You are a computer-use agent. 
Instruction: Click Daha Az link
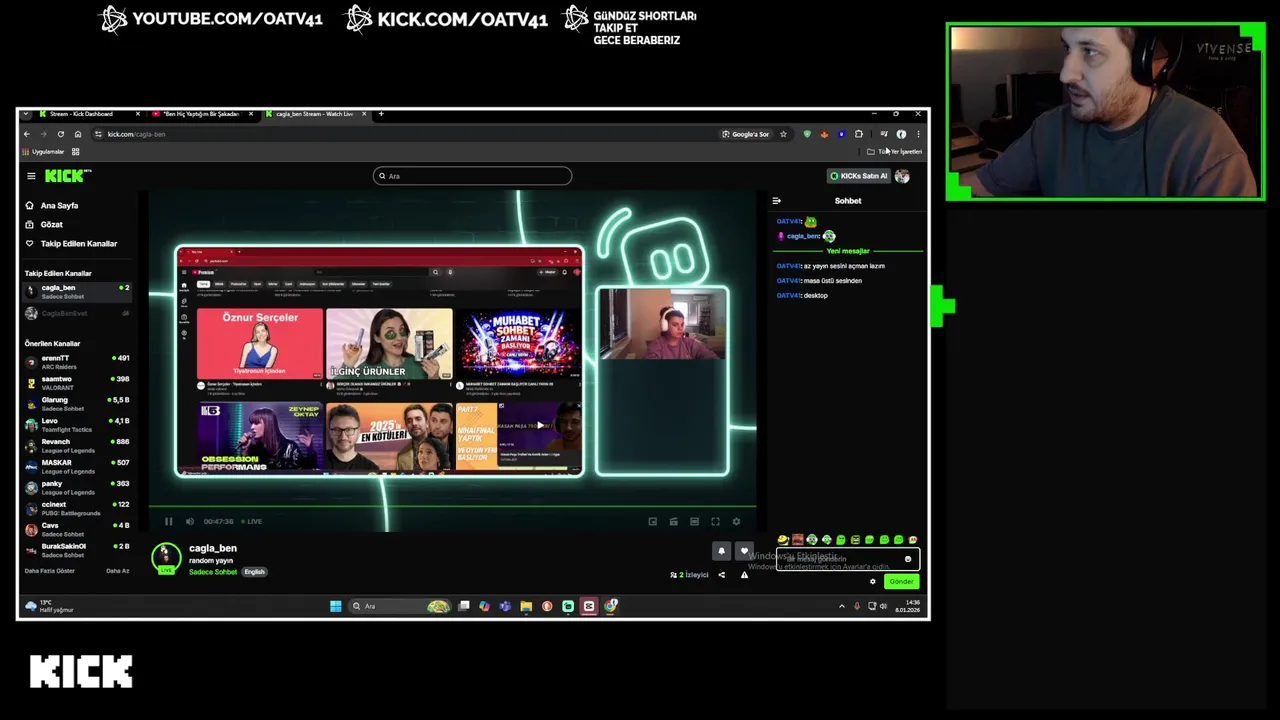pyautogui.click(x=117, y=571)
